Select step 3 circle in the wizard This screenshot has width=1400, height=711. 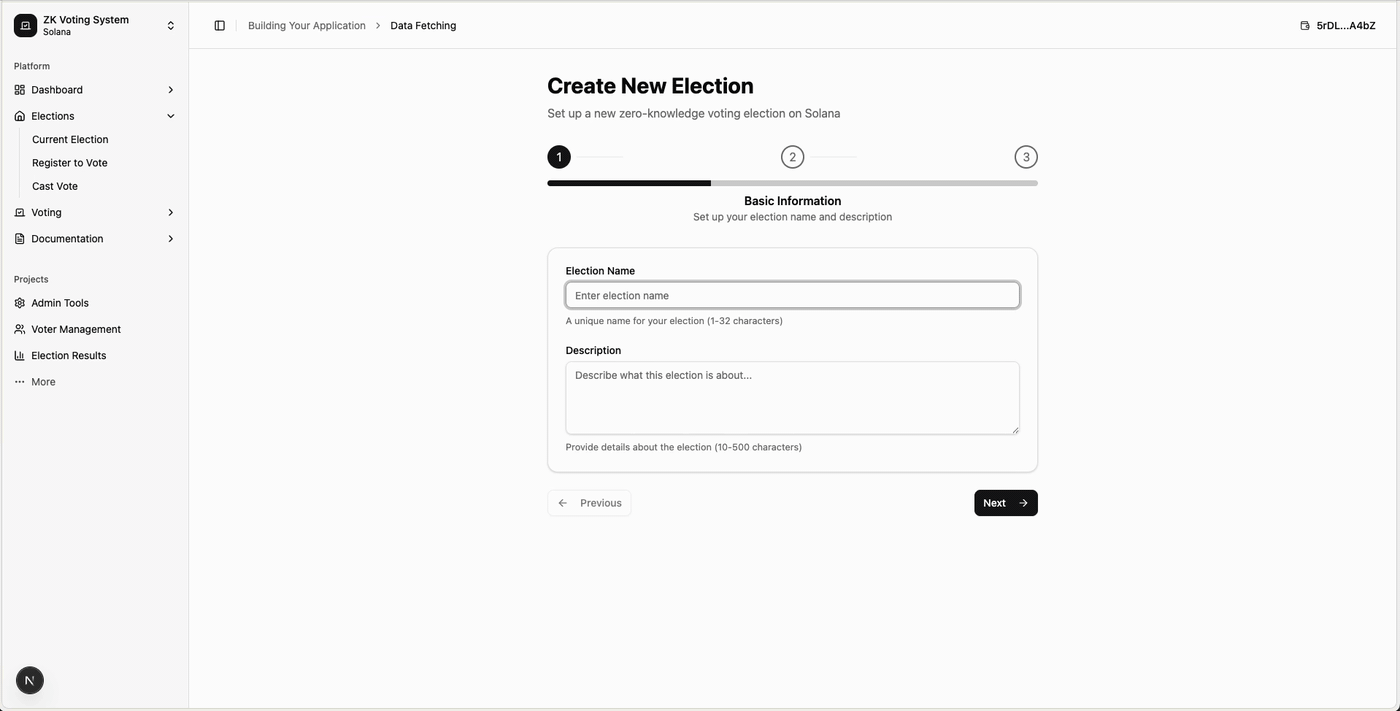1026,156
